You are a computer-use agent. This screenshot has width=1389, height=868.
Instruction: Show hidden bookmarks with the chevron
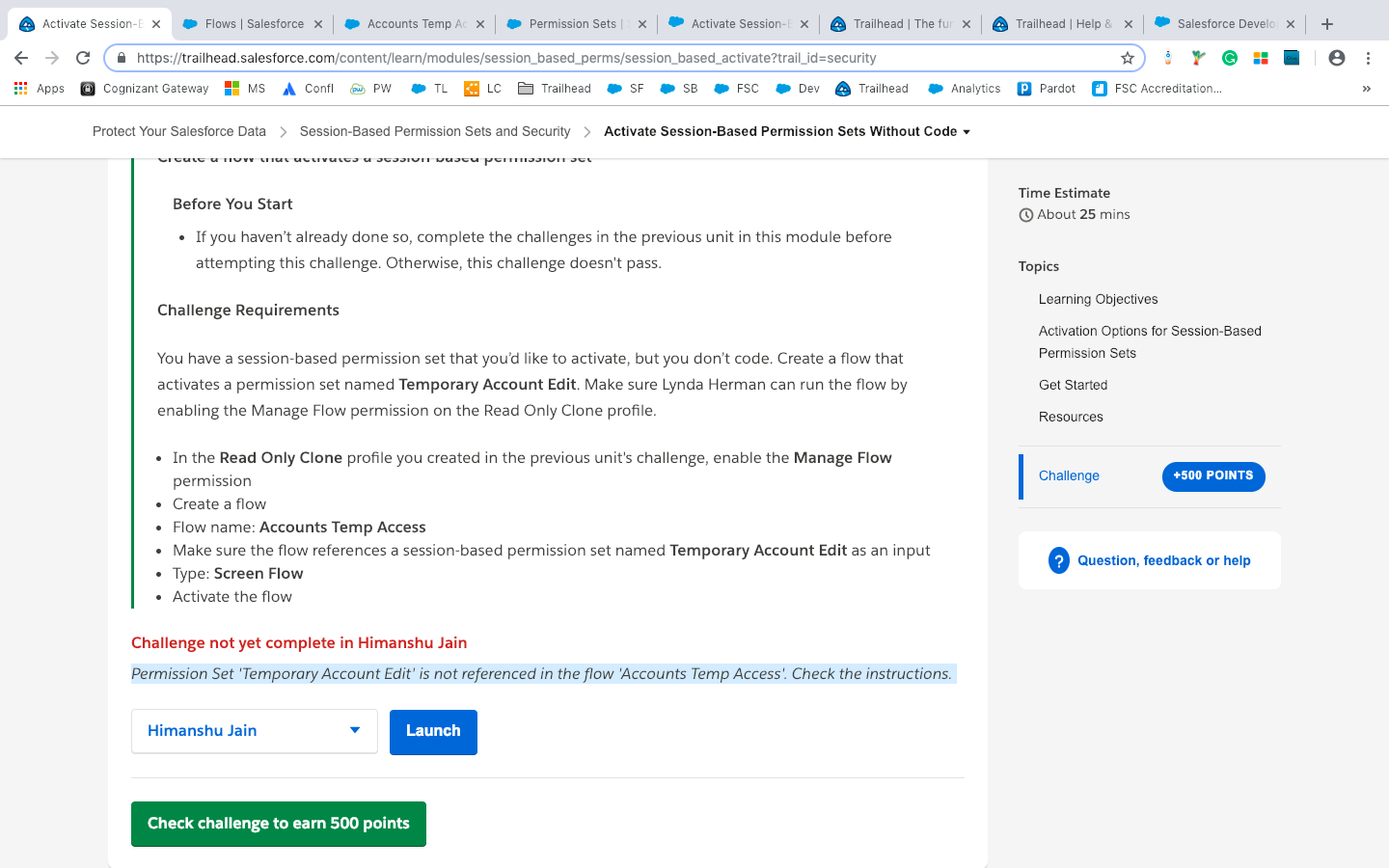pyautogui.click(x=1366, y=89)
